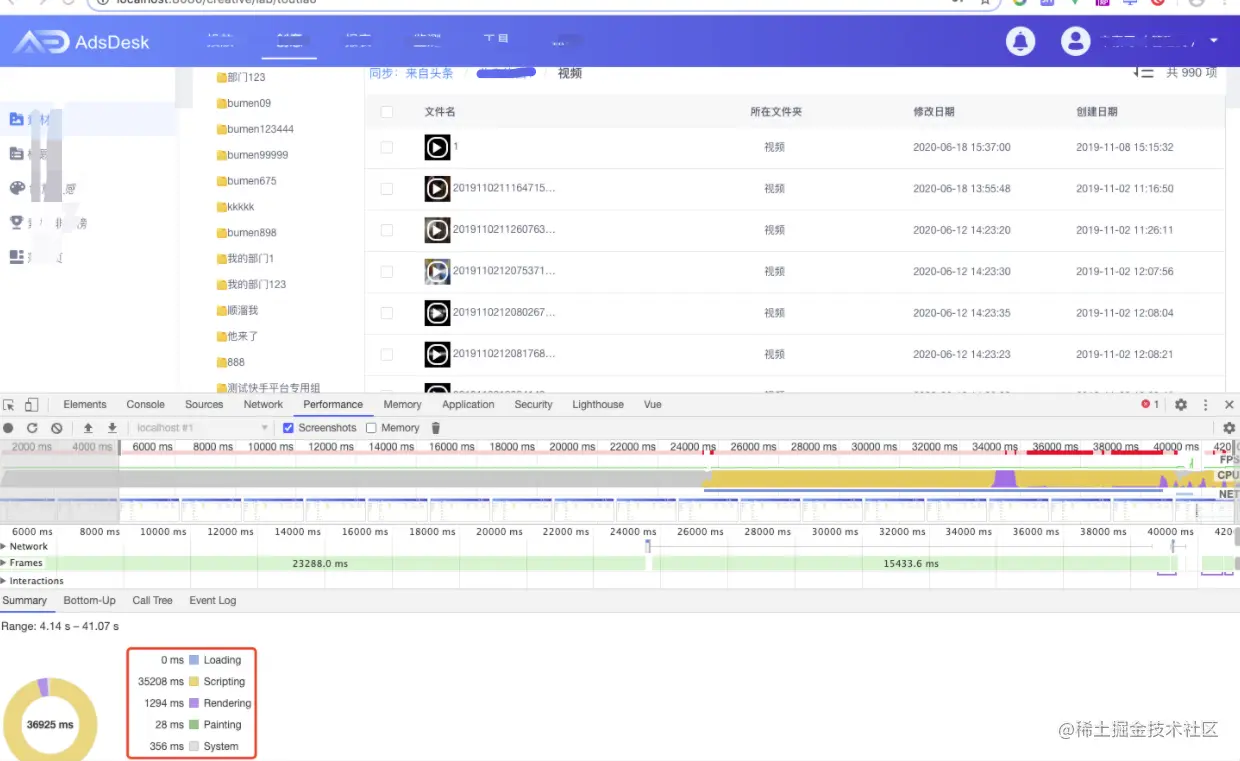The height and width of the screenshot is (761, 1240).
Task: Tick the checkbox for file 1
Action: tap(387, 147)
